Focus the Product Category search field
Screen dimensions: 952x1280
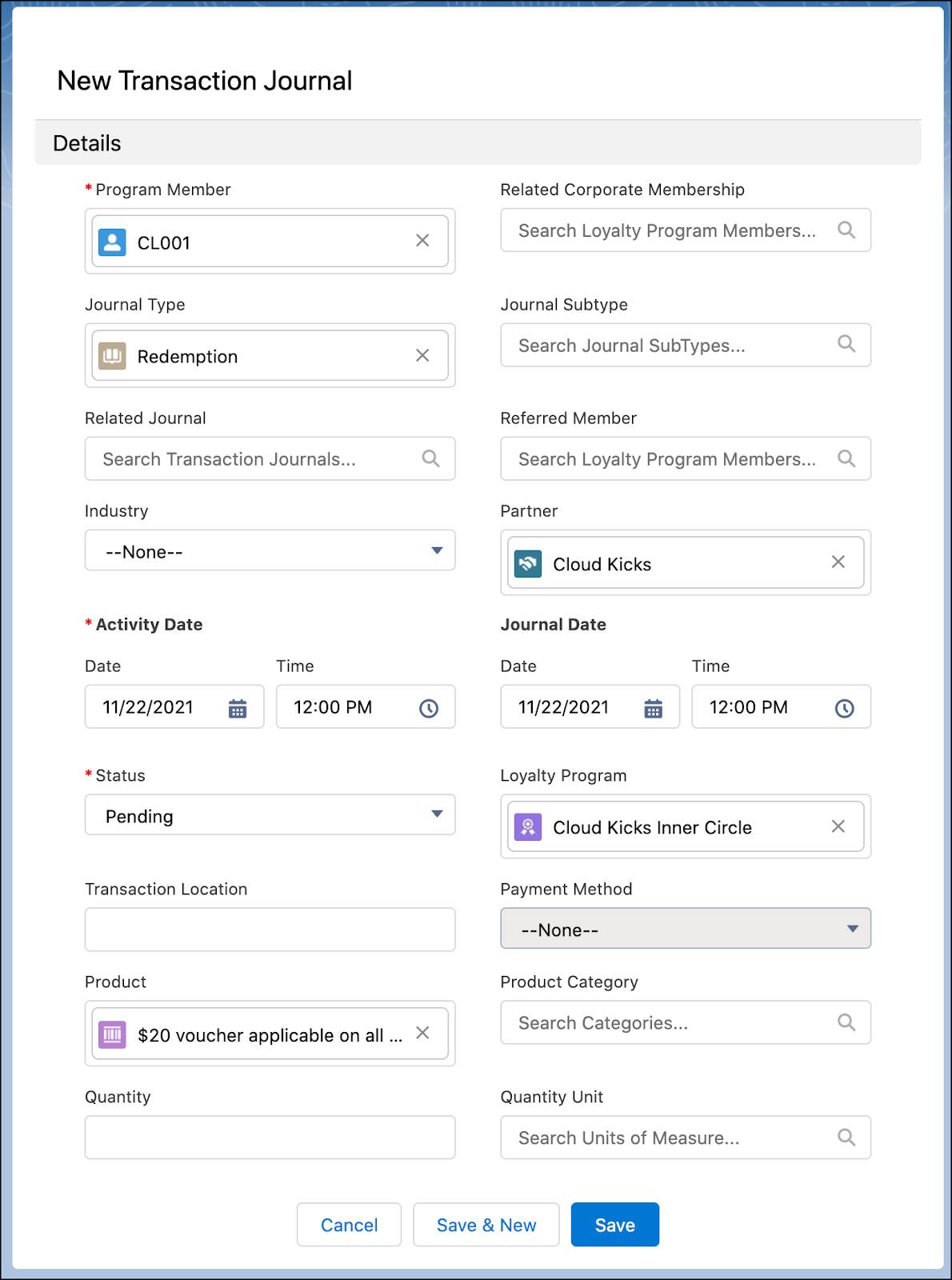686,1022
